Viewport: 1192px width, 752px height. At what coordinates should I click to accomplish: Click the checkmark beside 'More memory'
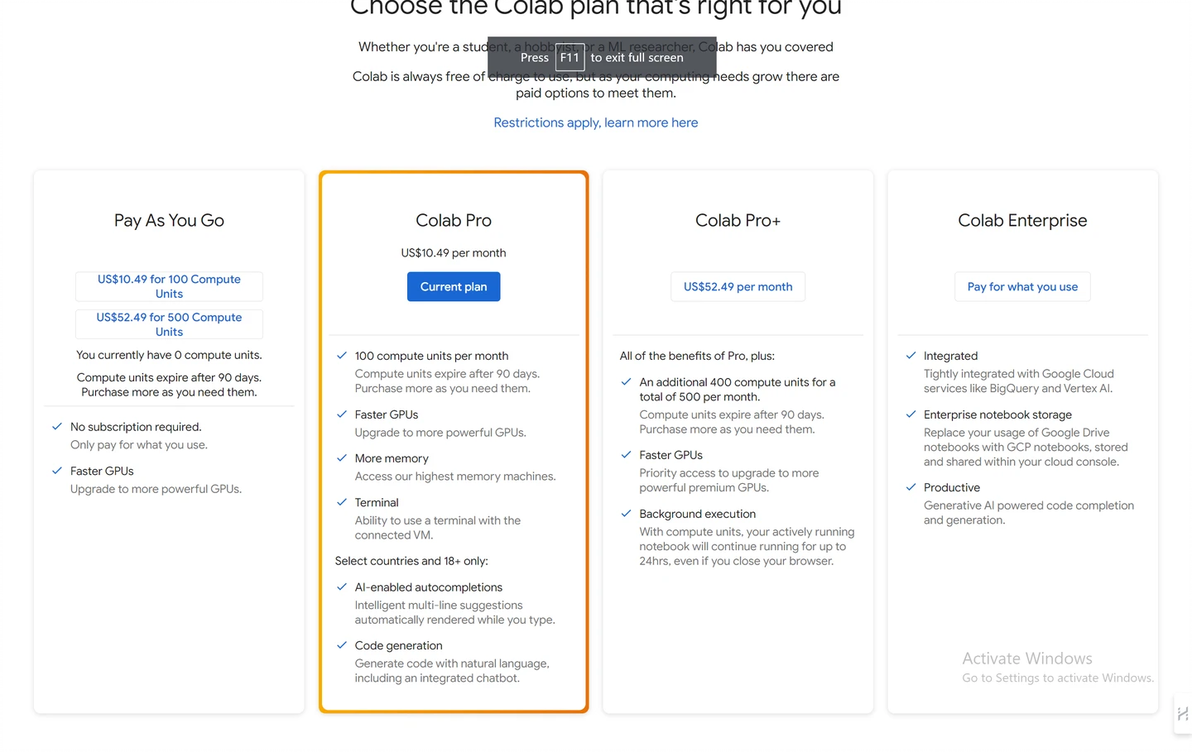coord(342,458)
